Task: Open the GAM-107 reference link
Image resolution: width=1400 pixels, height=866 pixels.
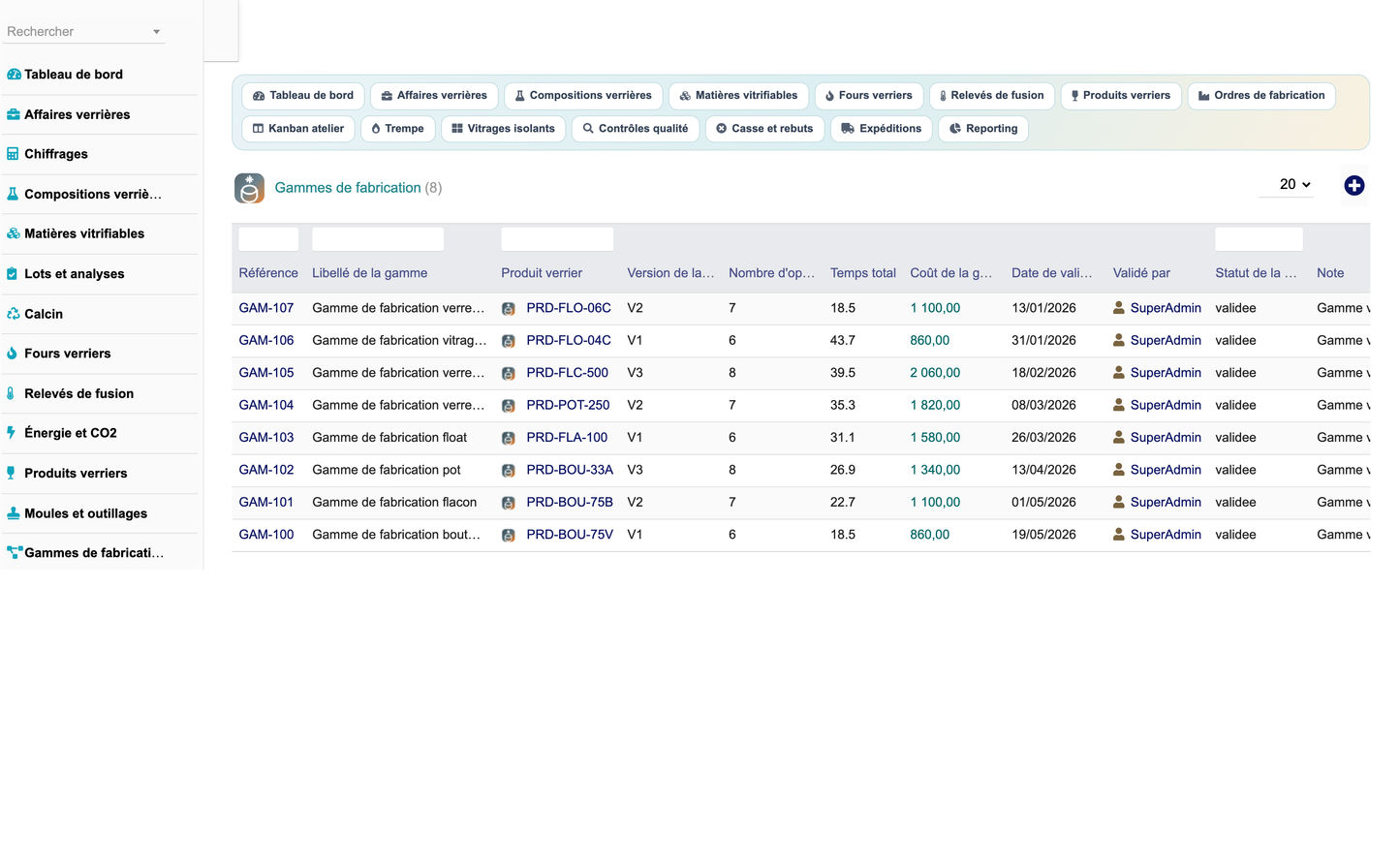Action: point(266,308)
